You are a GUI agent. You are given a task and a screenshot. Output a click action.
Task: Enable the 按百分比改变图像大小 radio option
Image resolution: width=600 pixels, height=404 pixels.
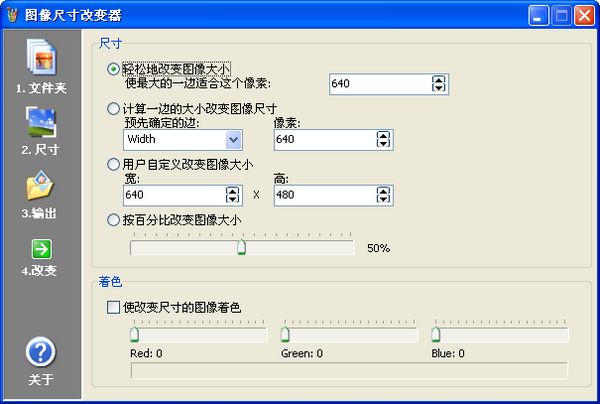113,220
